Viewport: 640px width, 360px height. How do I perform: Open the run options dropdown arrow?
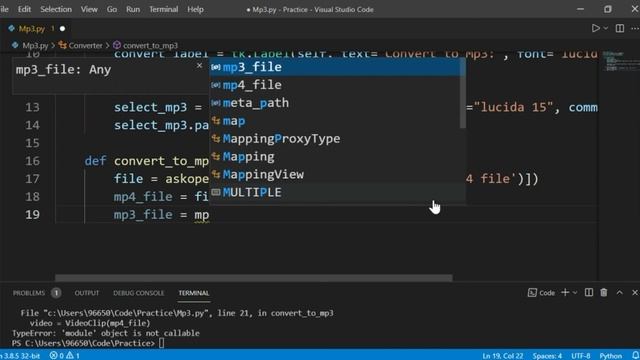[x=606, y=28]
